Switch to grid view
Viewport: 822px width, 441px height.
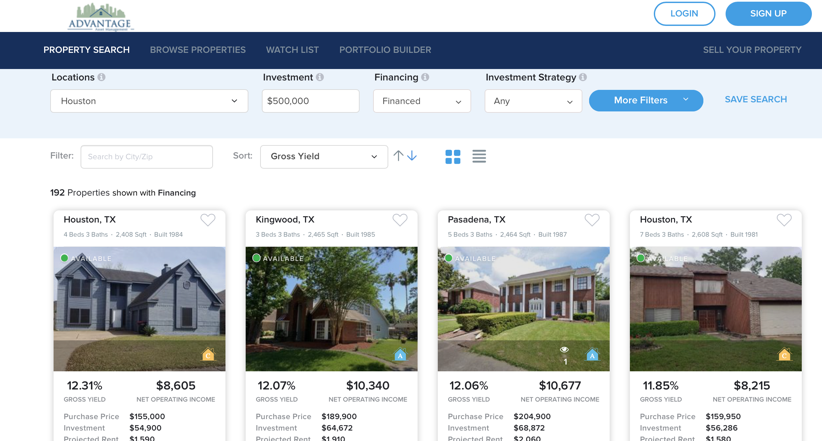453,157
